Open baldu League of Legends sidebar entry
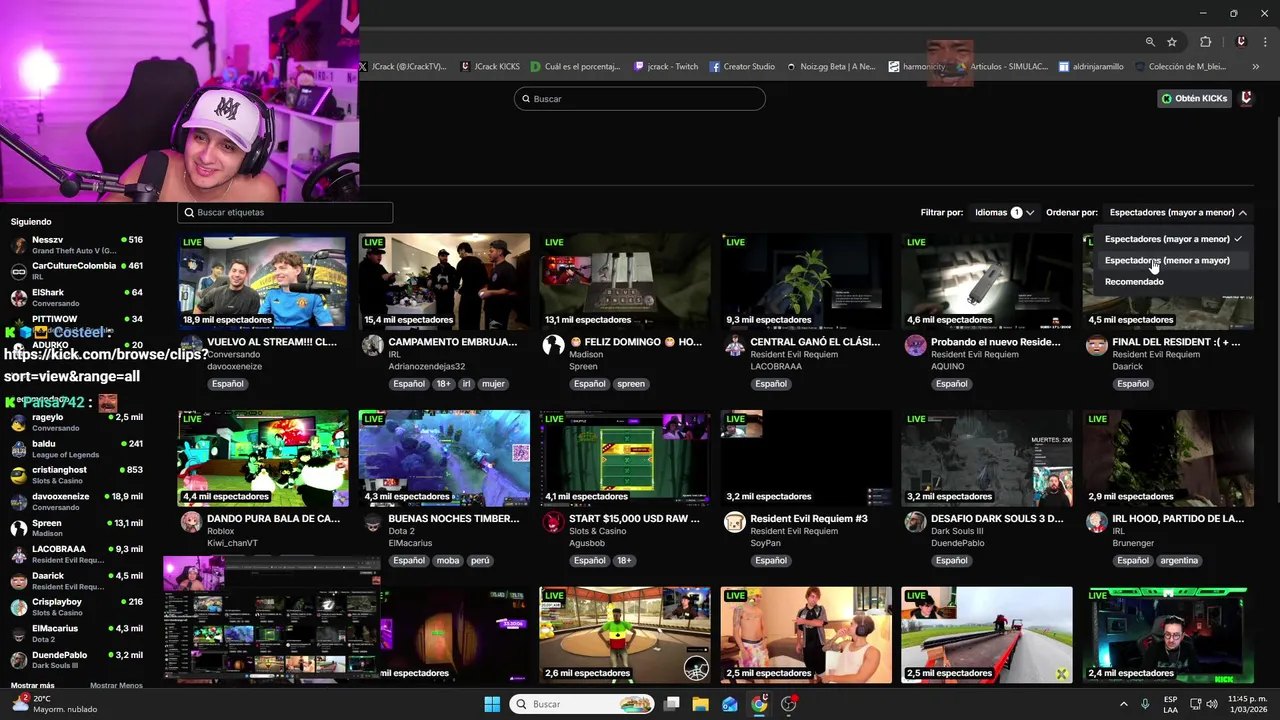 click(76, 449)
